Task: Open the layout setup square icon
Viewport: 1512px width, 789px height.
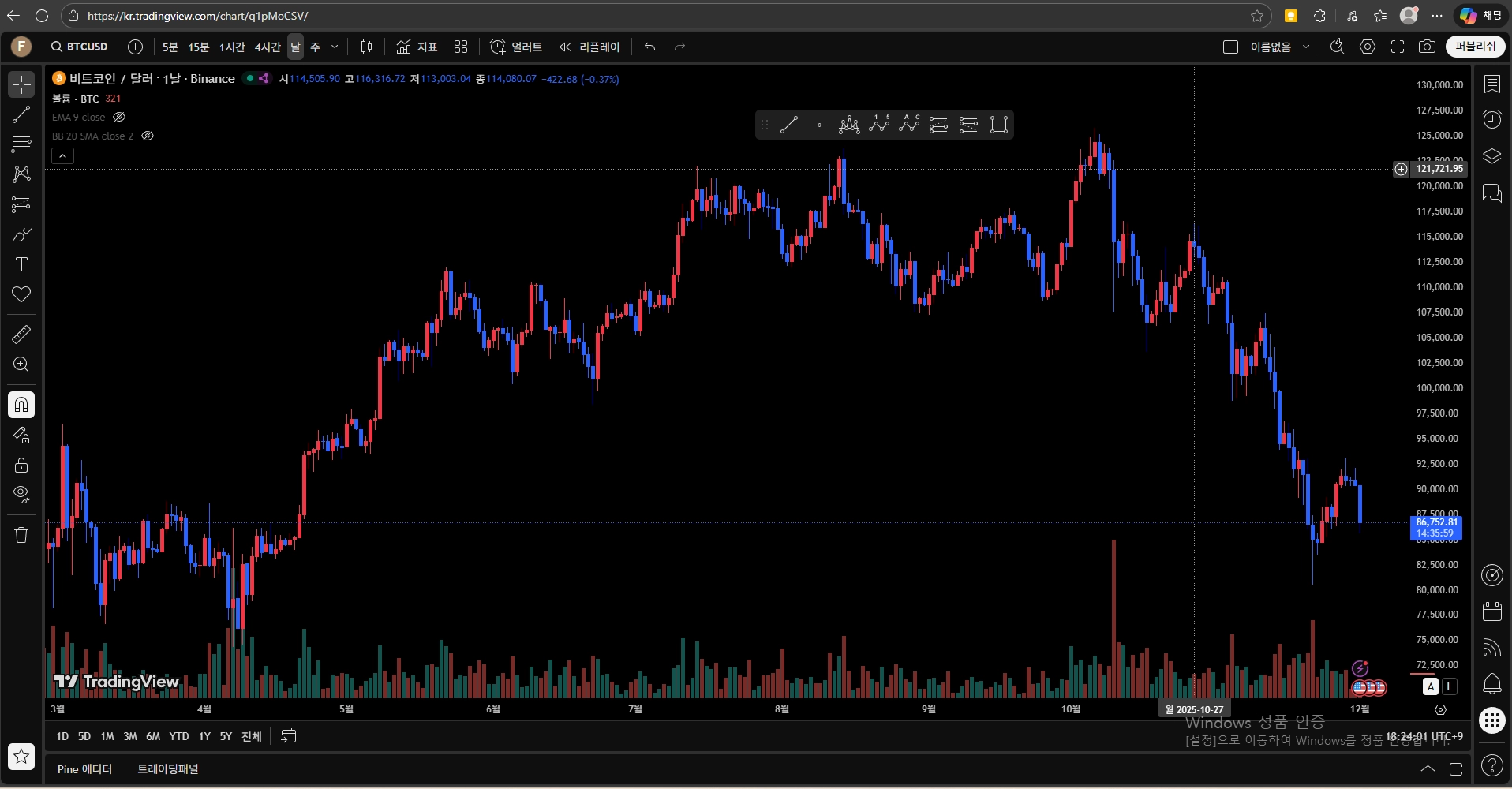Action: (x=1230, y=47)
